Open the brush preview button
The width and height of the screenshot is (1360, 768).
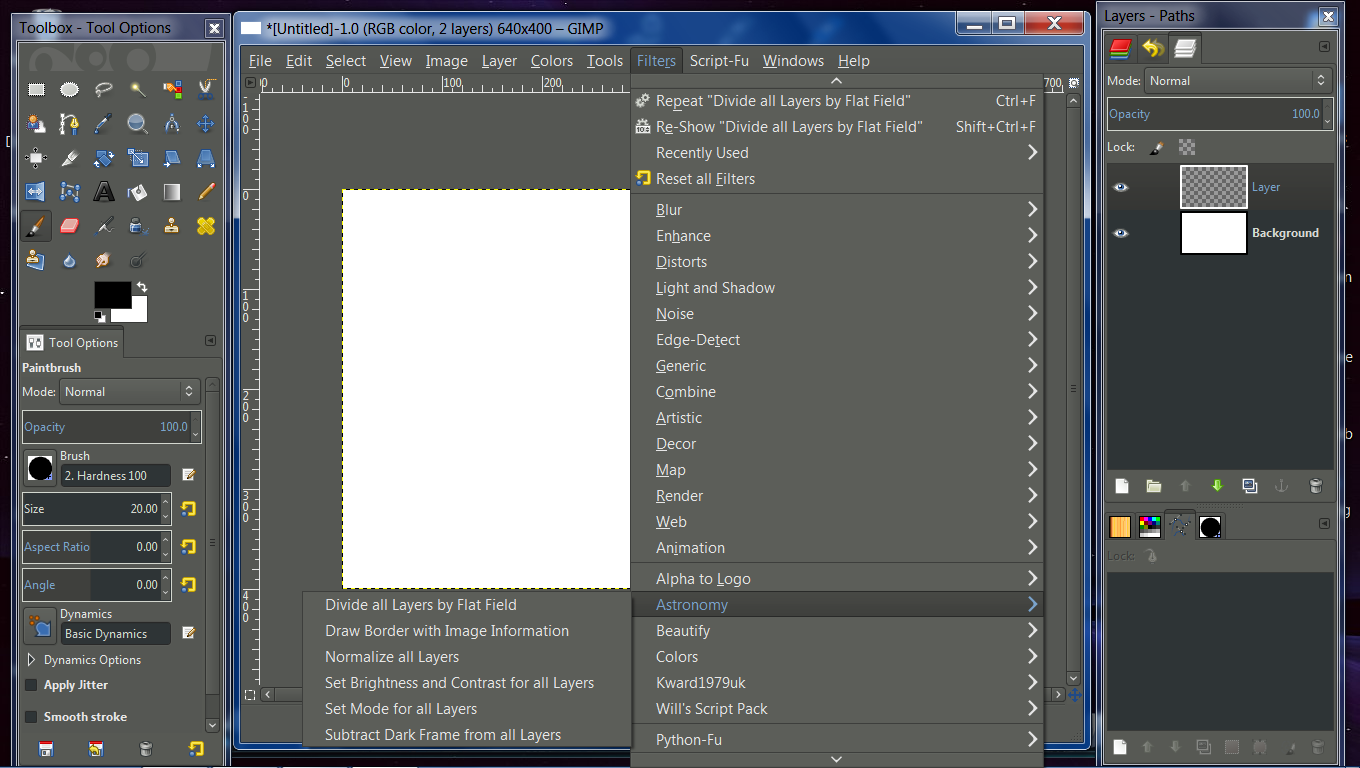coord(40,468)
